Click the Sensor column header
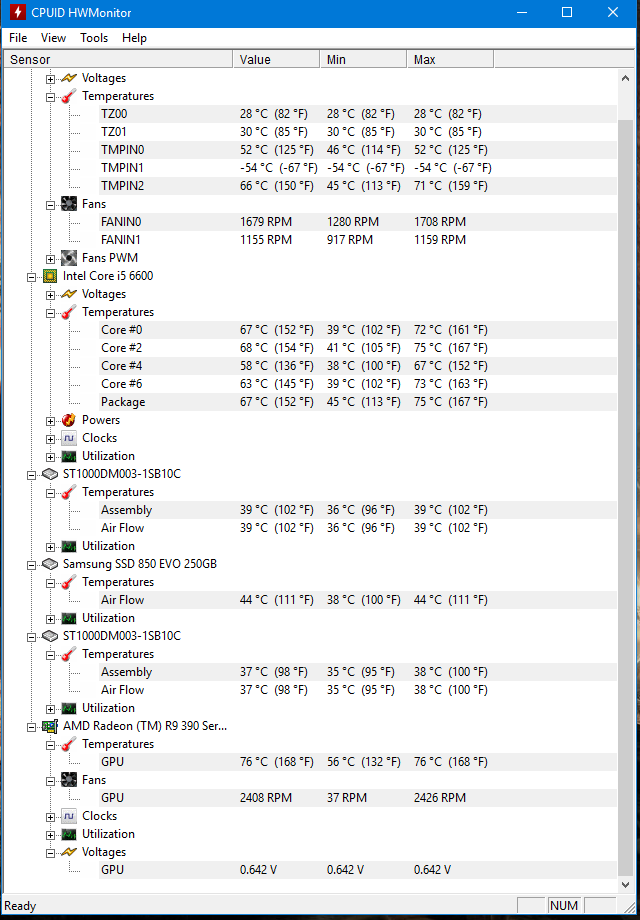 (118, 60)
